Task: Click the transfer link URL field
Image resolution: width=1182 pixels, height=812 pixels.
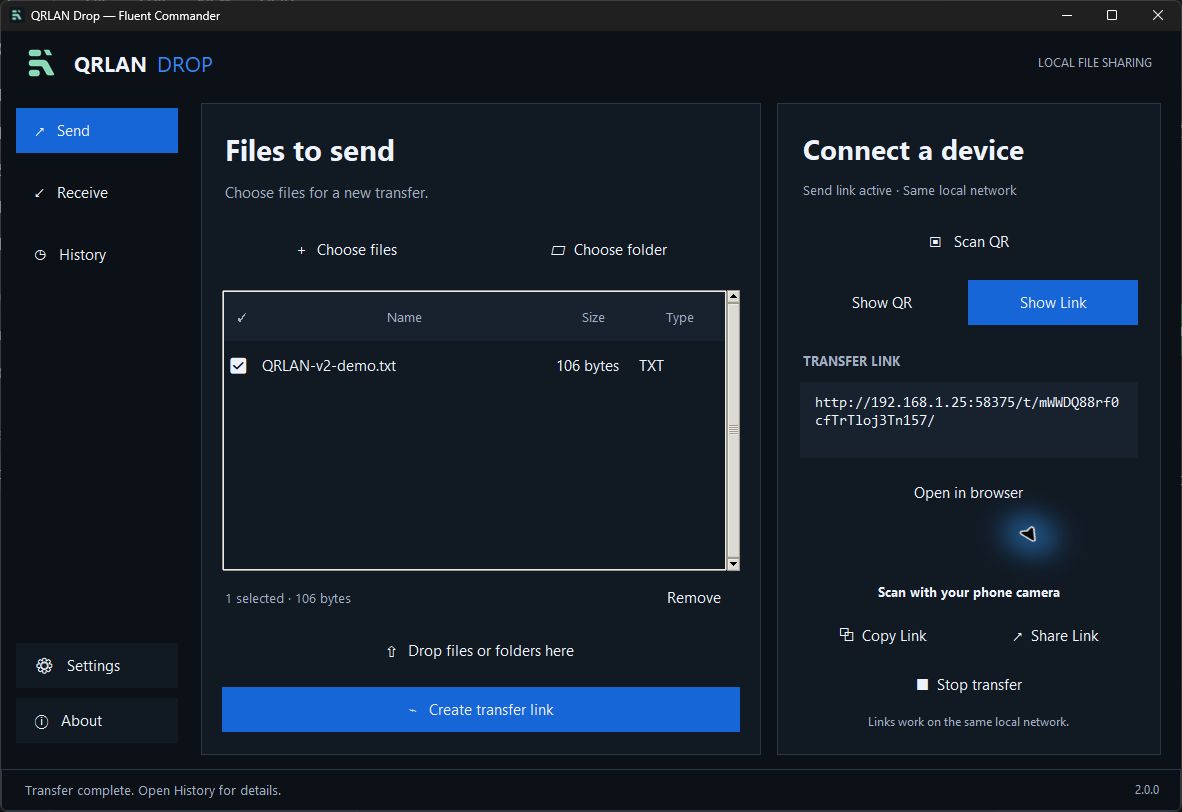Action: (969, 419)
